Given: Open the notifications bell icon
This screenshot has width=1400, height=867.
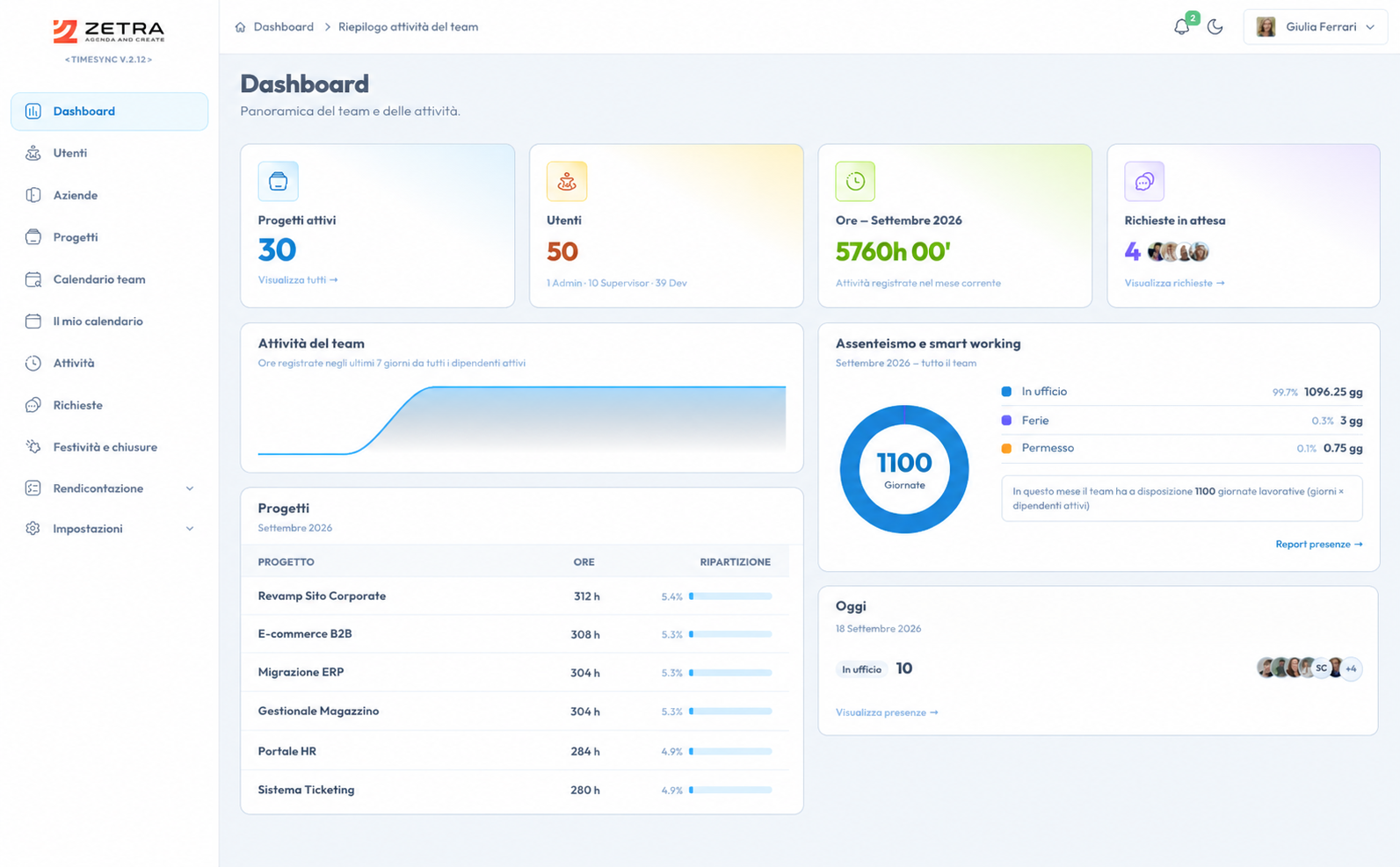Looking at the screenshot, I should coord(1181,27).
